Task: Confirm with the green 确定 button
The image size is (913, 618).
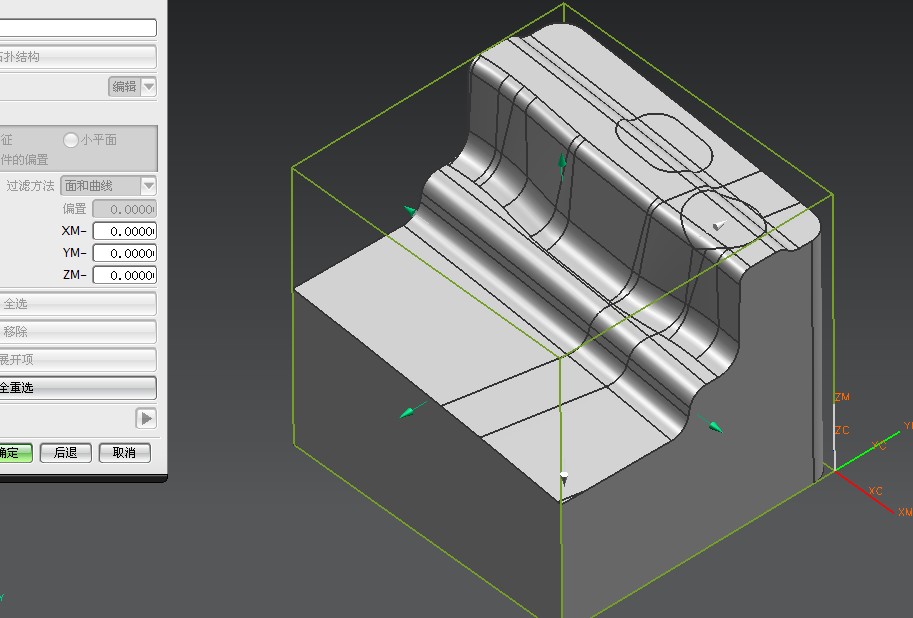Action: coord(15,453)
